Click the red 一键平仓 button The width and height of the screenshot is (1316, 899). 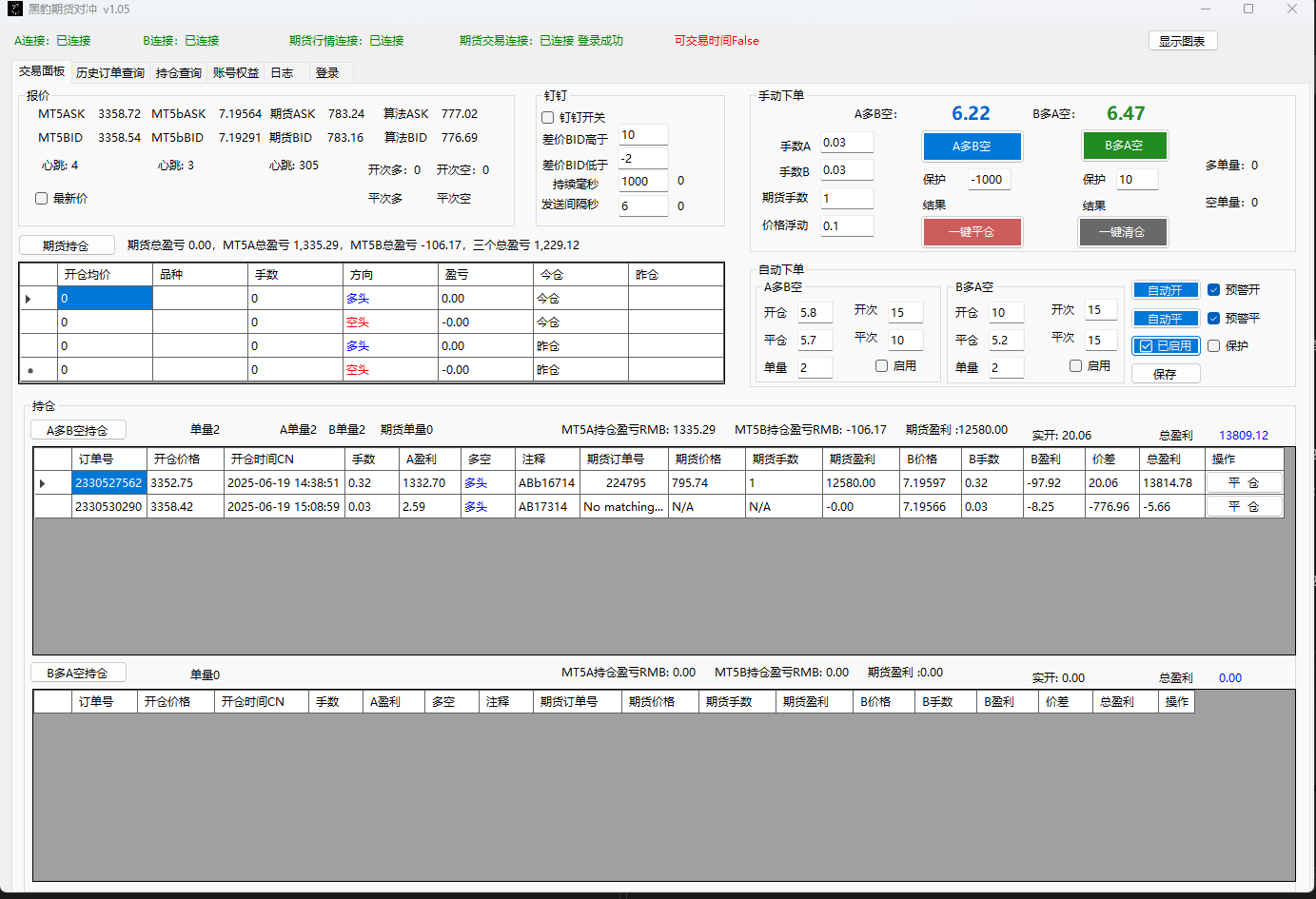pos(972,232)
